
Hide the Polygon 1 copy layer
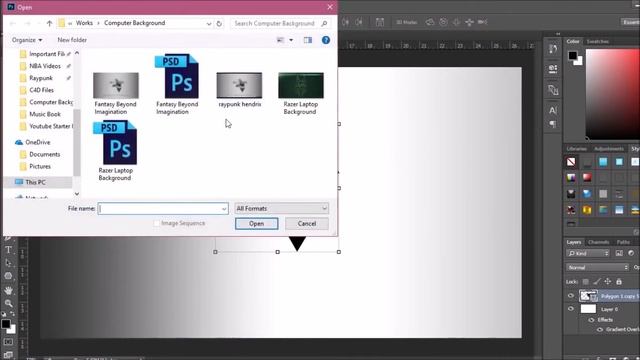(x=571, y=296)
